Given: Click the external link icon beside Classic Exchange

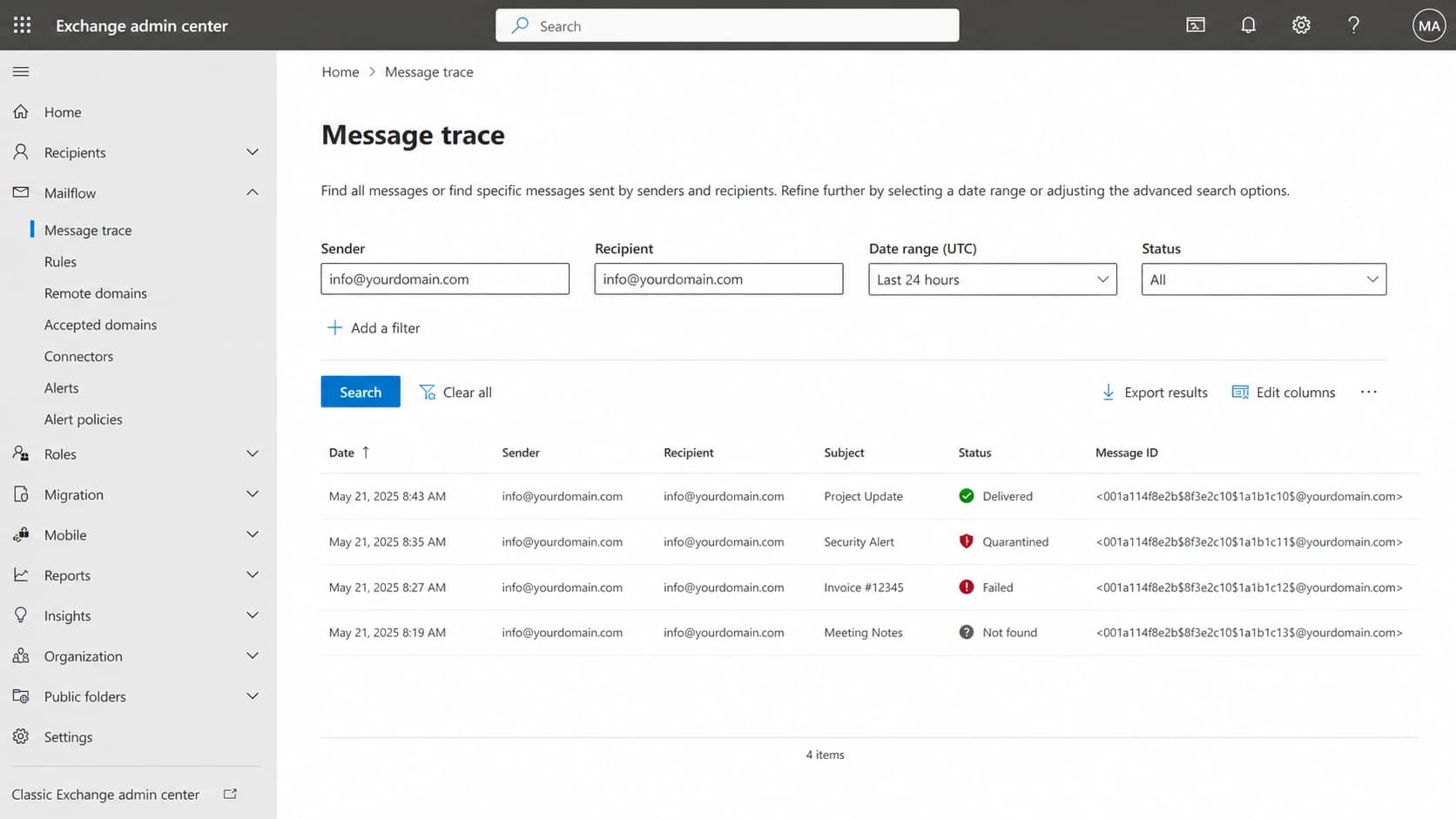Looking at the screenshot, I should pos(230,794).
